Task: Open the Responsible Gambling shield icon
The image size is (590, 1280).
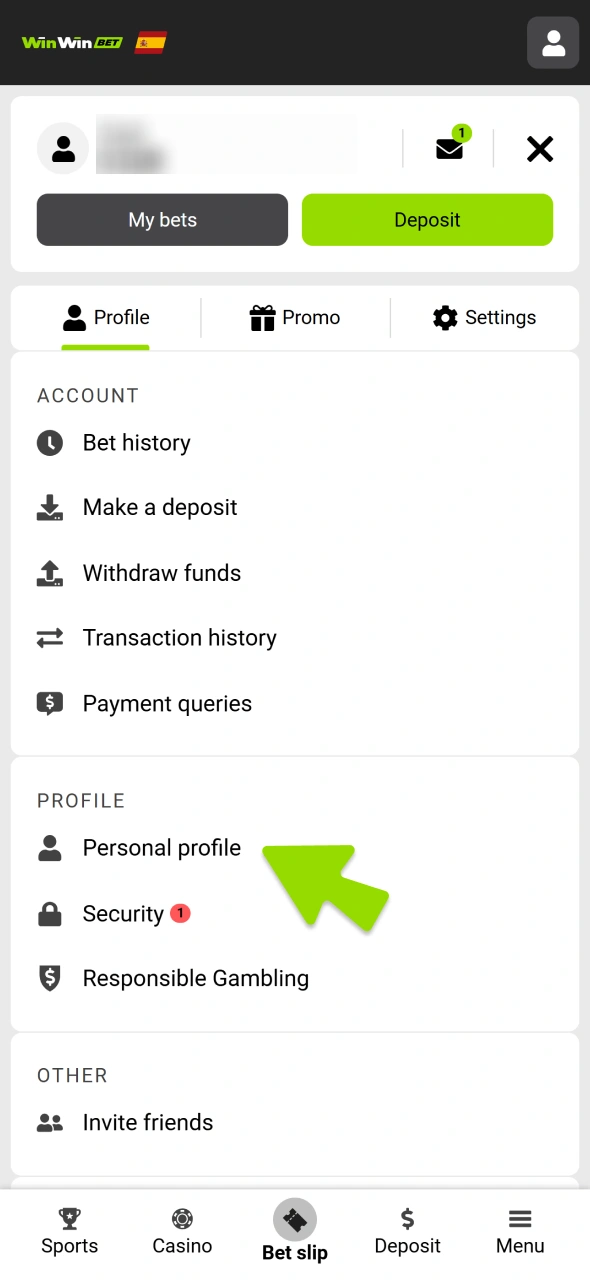Action: pyautogui.click(x=50, y=978)
